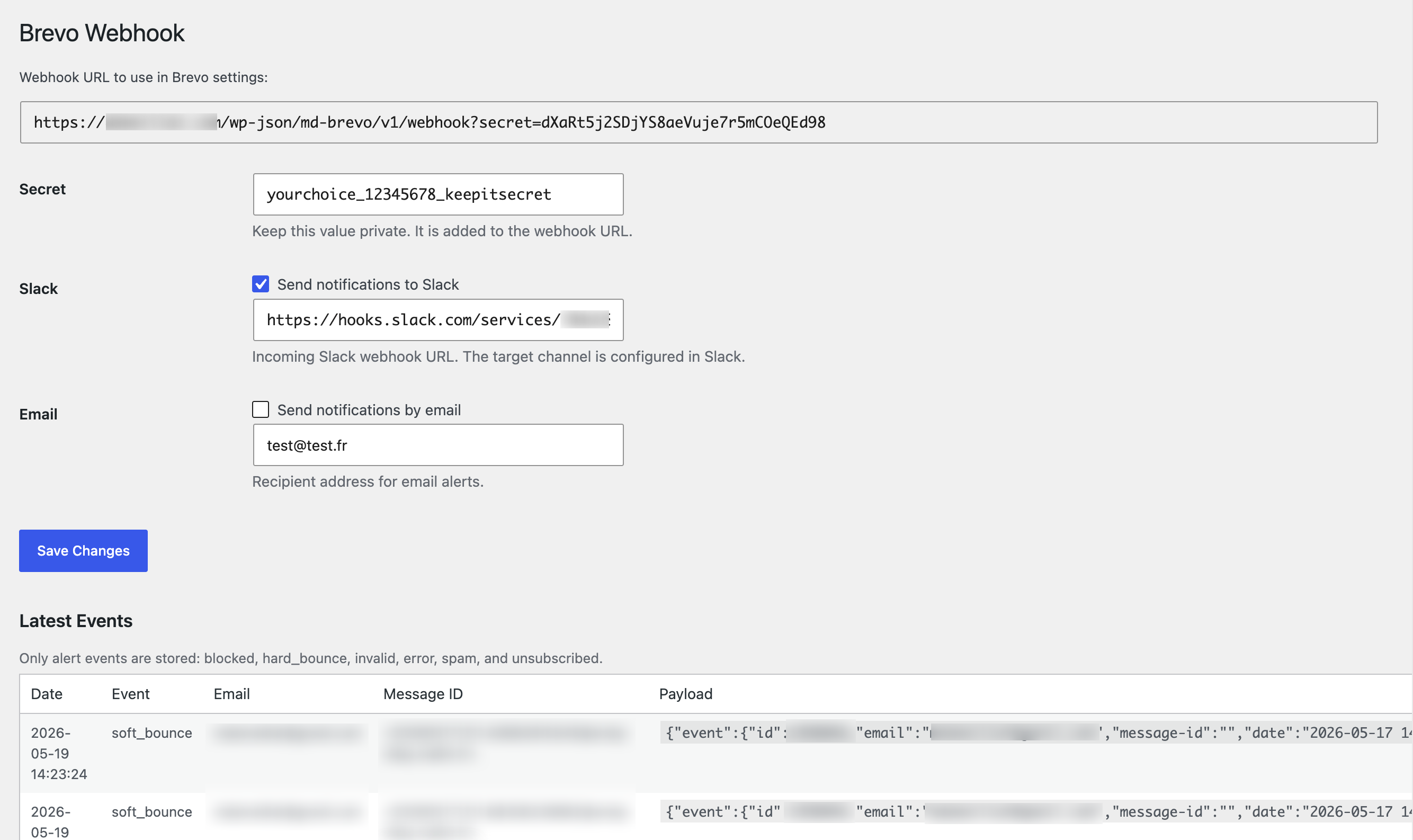Click the Slack field label
Viewport: 1413px width, 840px height.
[x=39, y=289]
